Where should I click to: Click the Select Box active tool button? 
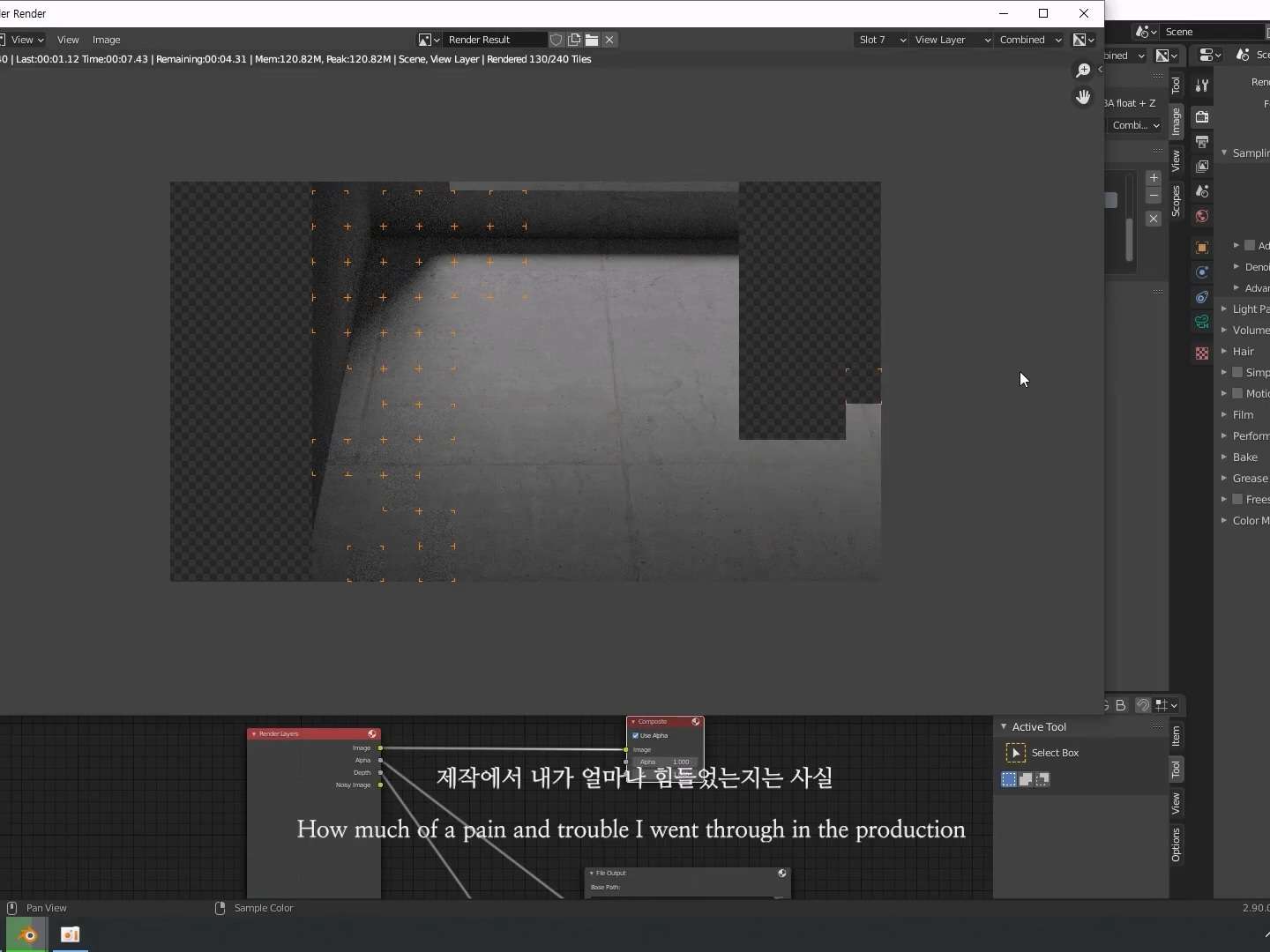point(1016,753)
